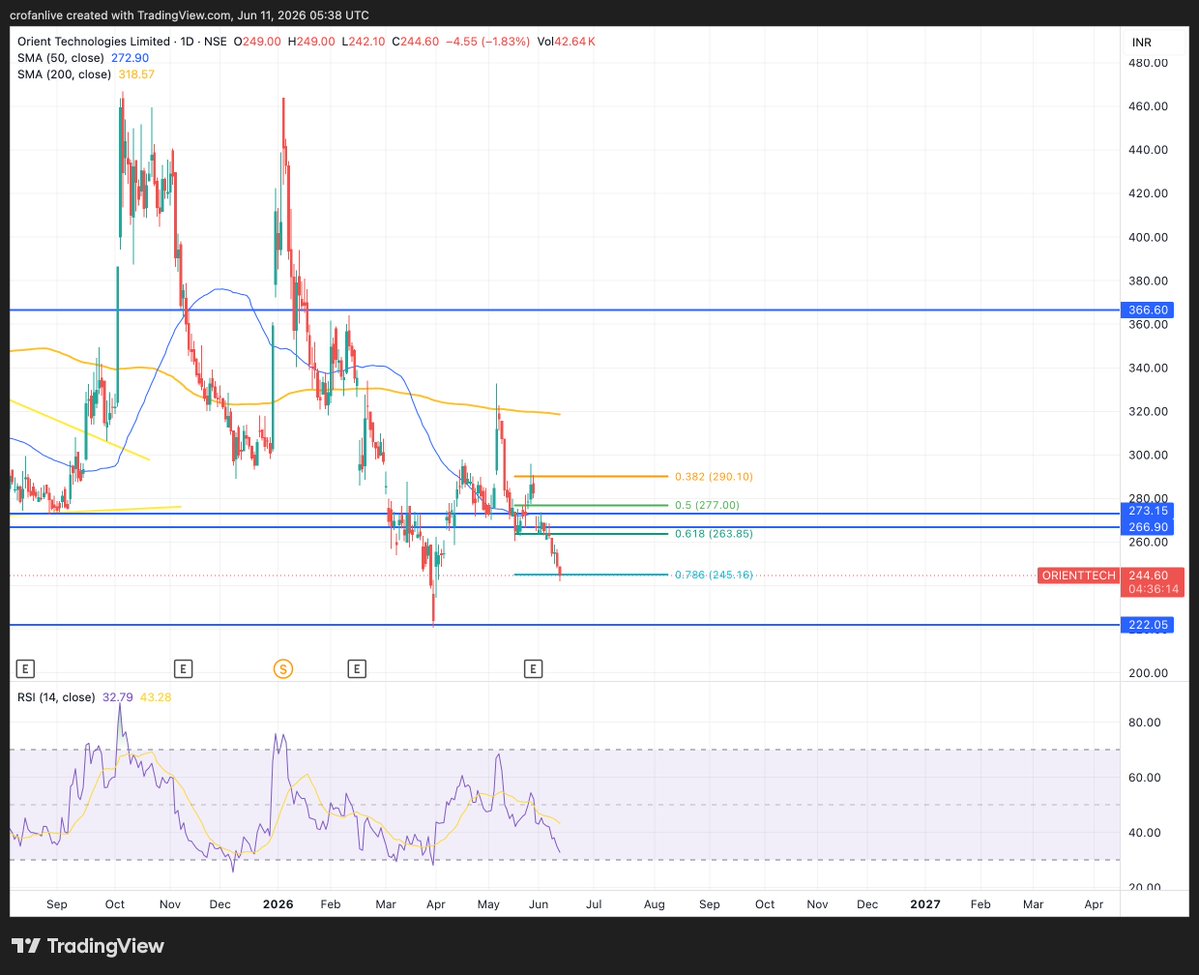Click the SMA 50 value 272.90
Screen dimensions: 1199x975
pyautogui.click(x=130, y=58)
